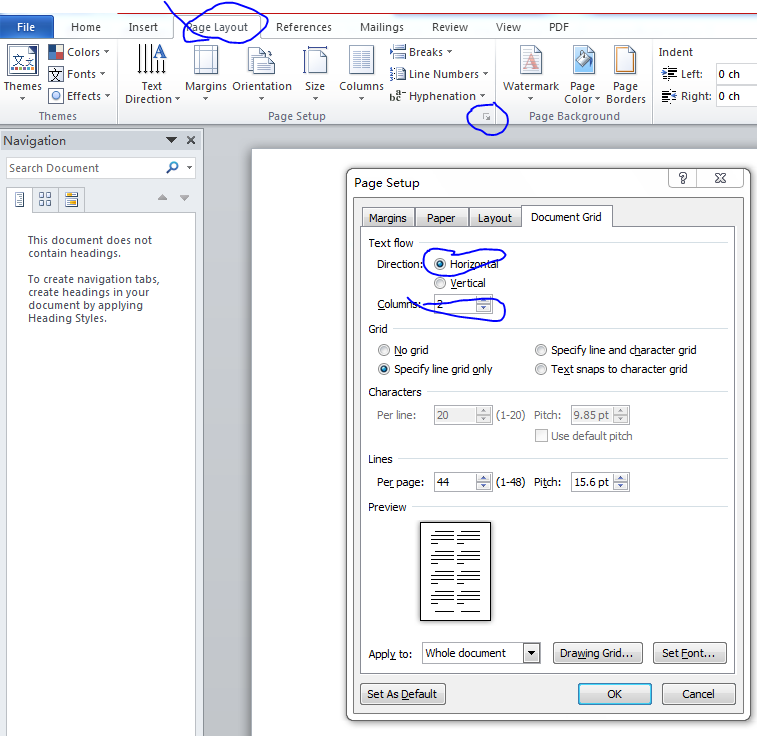This screenshot has width=757, height=736.
Task: Switch to the View ribbon tab
Action: point(508,27)
